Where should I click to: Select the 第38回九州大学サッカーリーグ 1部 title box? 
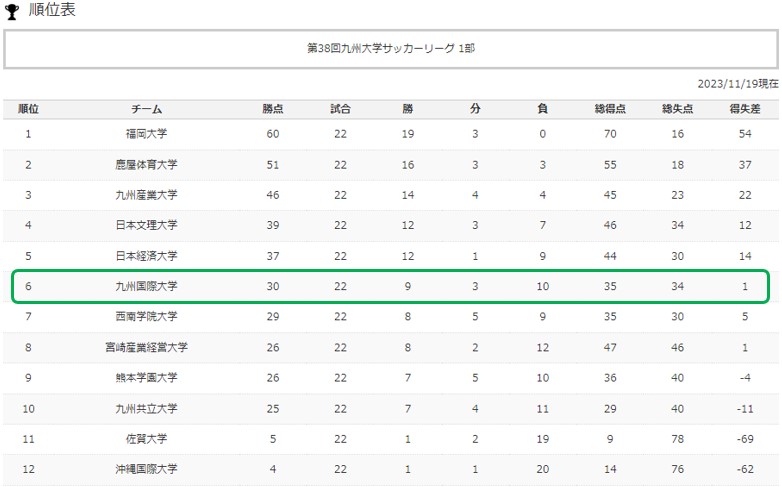tap(391, 49)
